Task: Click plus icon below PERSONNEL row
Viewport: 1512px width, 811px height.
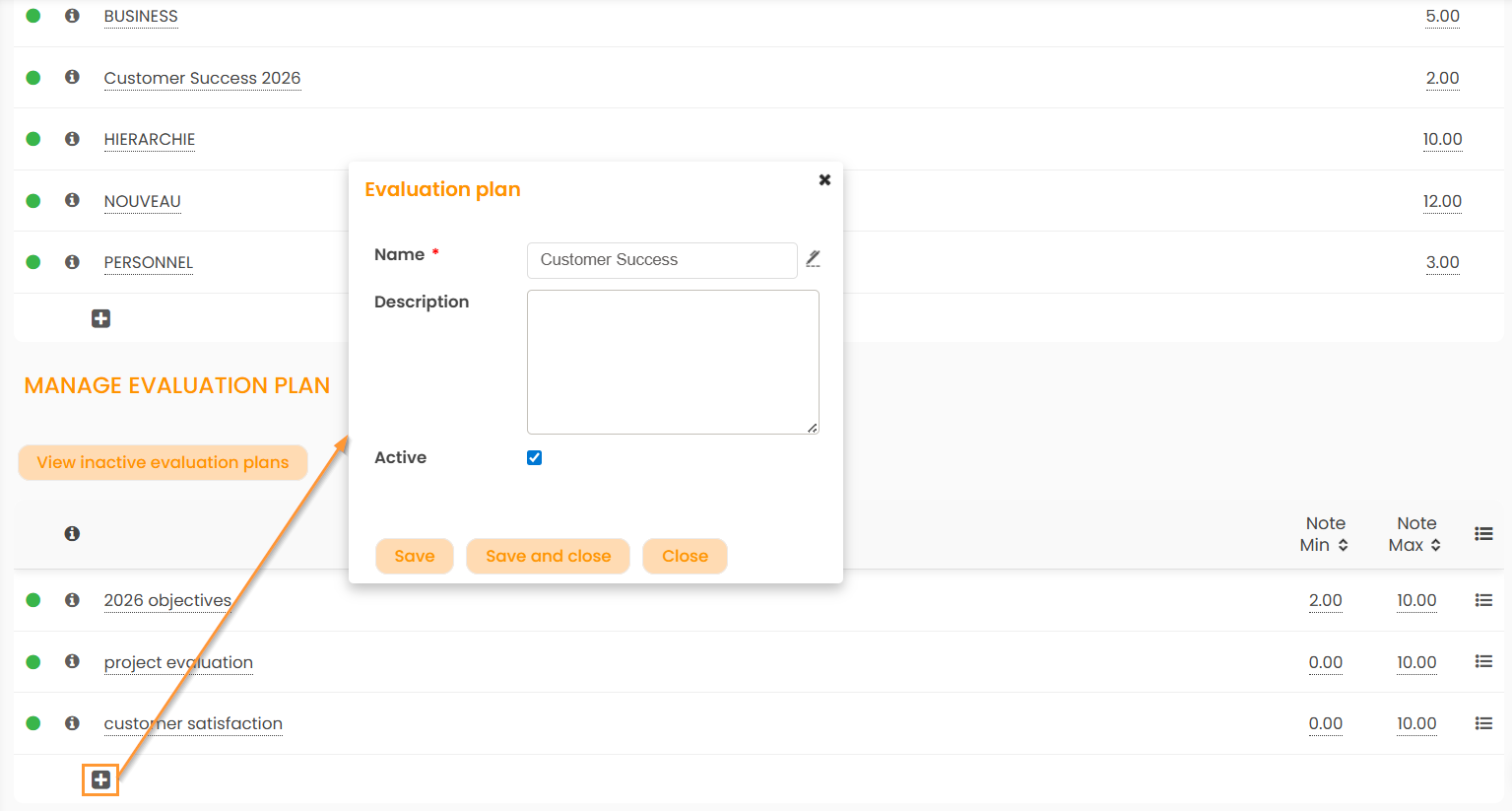Action: click(100, 318)
